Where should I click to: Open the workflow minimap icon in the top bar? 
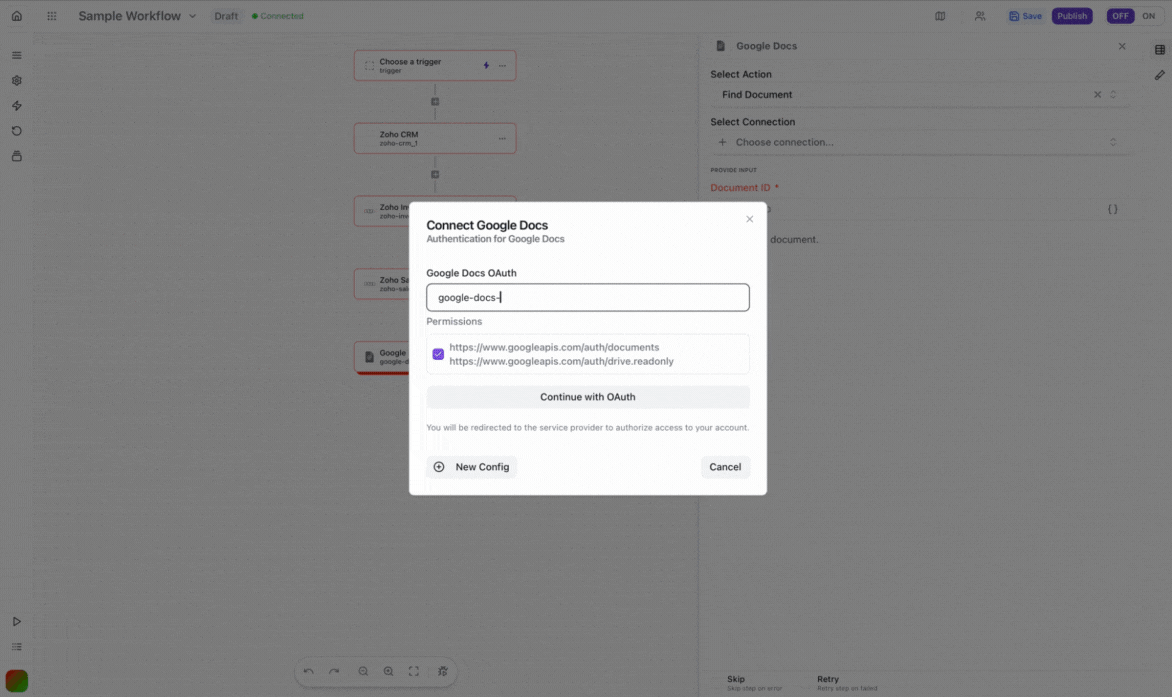(939, 15)
